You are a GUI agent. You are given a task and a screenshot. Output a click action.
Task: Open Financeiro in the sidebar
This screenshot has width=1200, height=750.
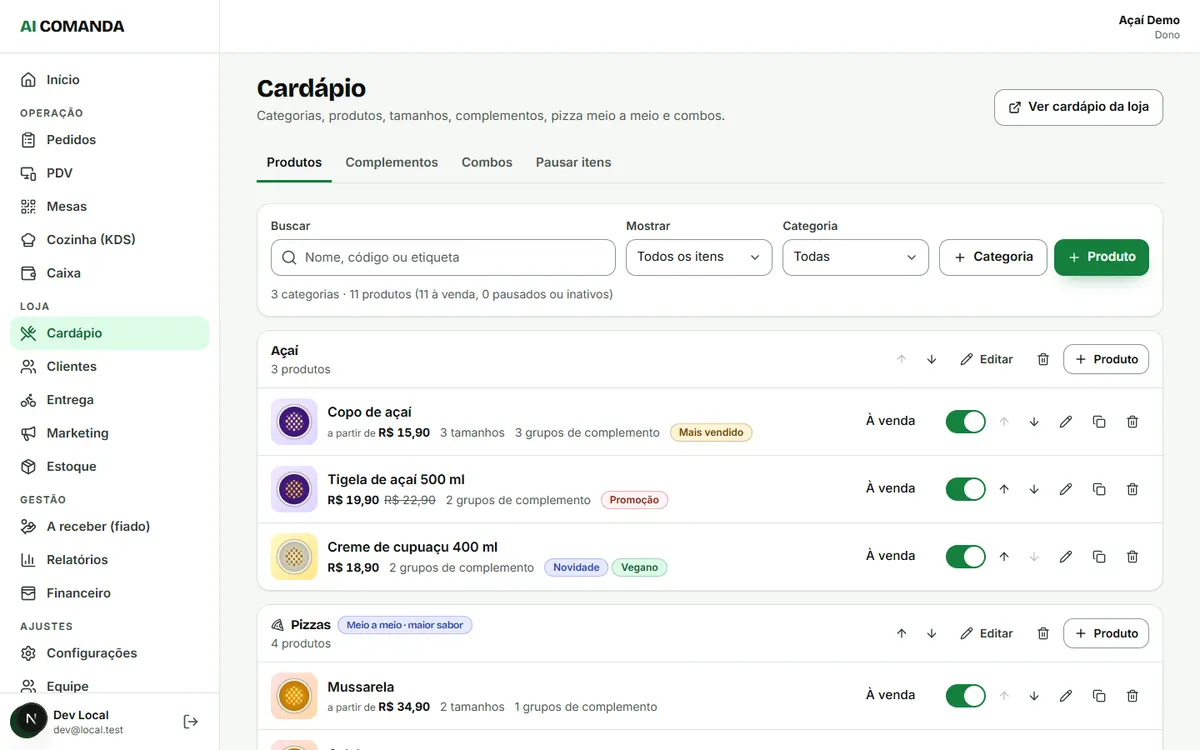coord(110,593)
